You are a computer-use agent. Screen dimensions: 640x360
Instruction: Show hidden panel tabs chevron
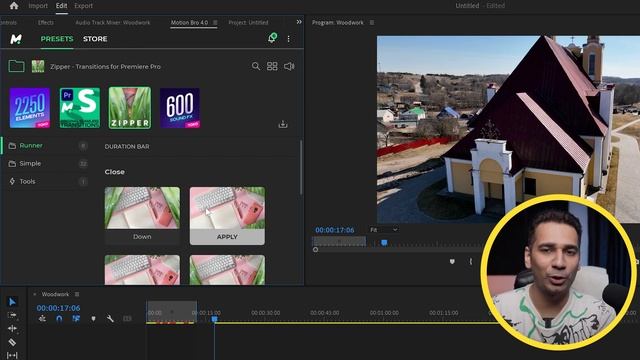pyautogui.click(x=299, y=22)
